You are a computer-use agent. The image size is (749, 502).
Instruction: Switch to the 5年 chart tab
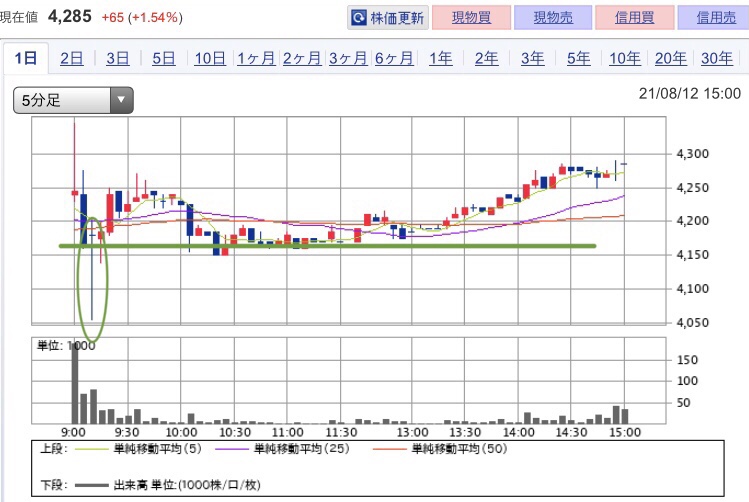coord(578,58)
